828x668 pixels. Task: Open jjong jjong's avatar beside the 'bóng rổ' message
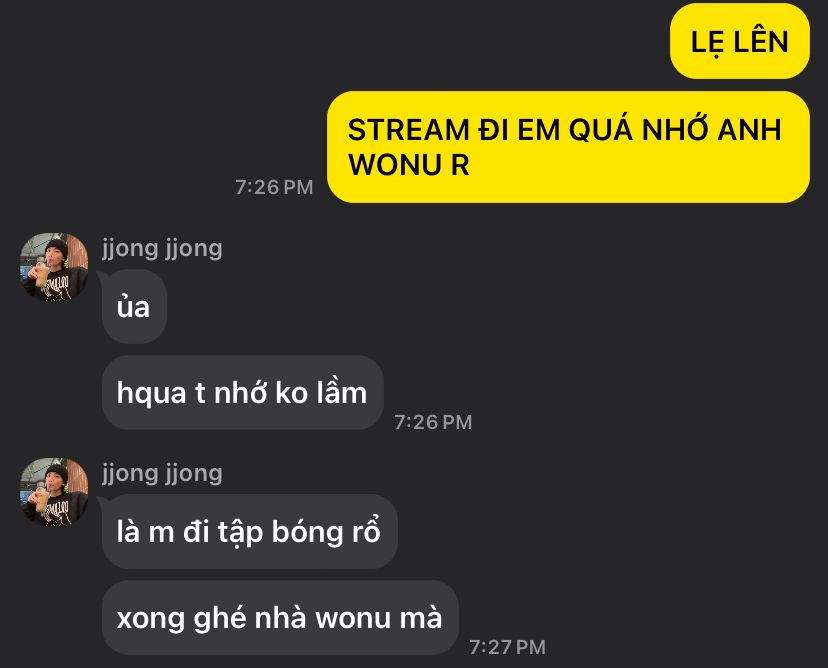54,492
